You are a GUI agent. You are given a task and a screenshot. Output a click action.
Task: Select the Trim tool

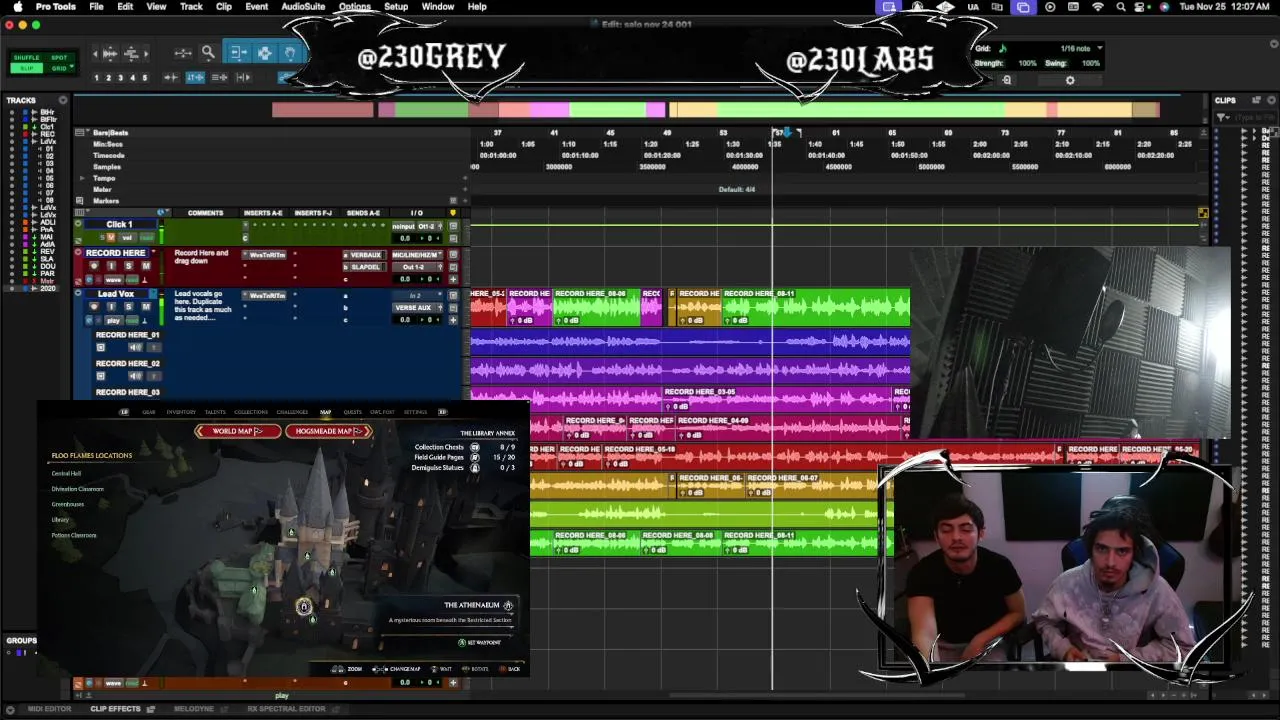[x=238, y=53]
